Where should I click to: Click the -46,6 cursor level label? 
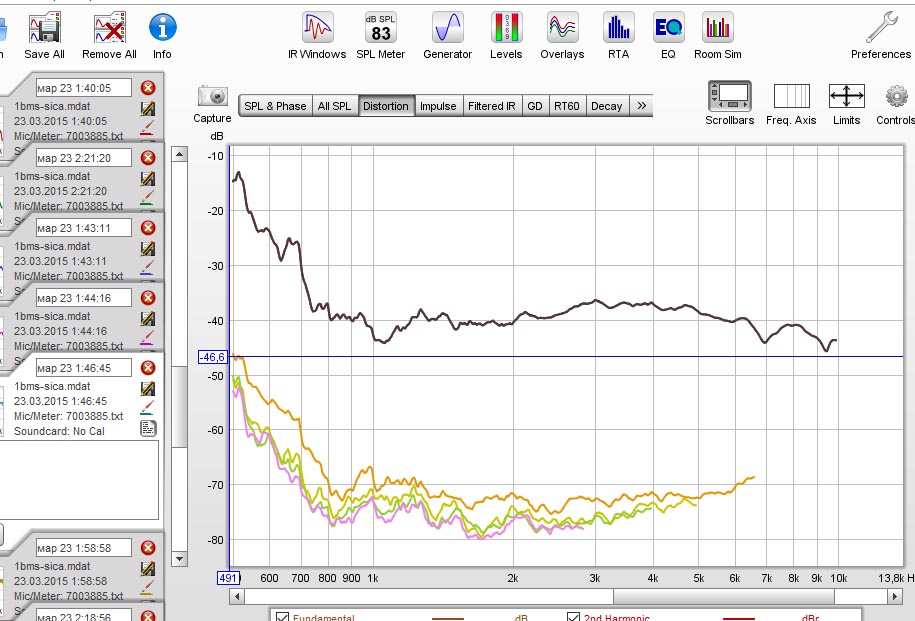[x=213, y=357]
